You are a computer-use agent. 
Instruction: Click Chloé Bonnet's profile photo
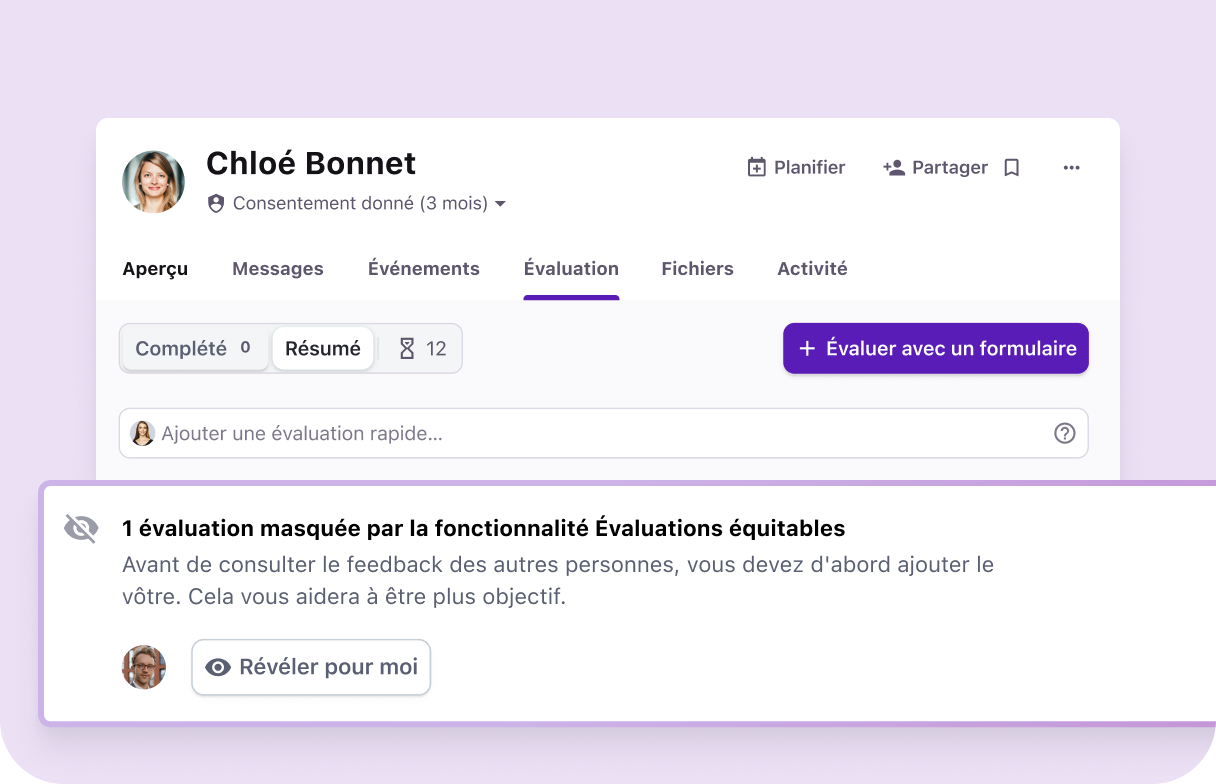coord(153,182)
